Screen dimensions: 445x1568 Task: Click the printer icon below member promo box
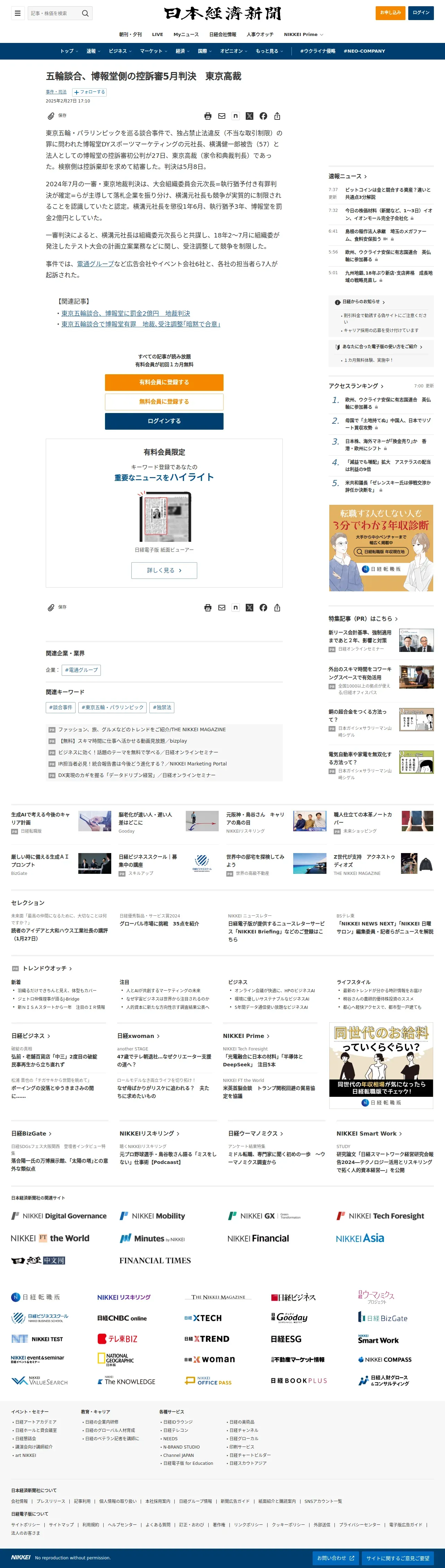click(x=208, y=608)
